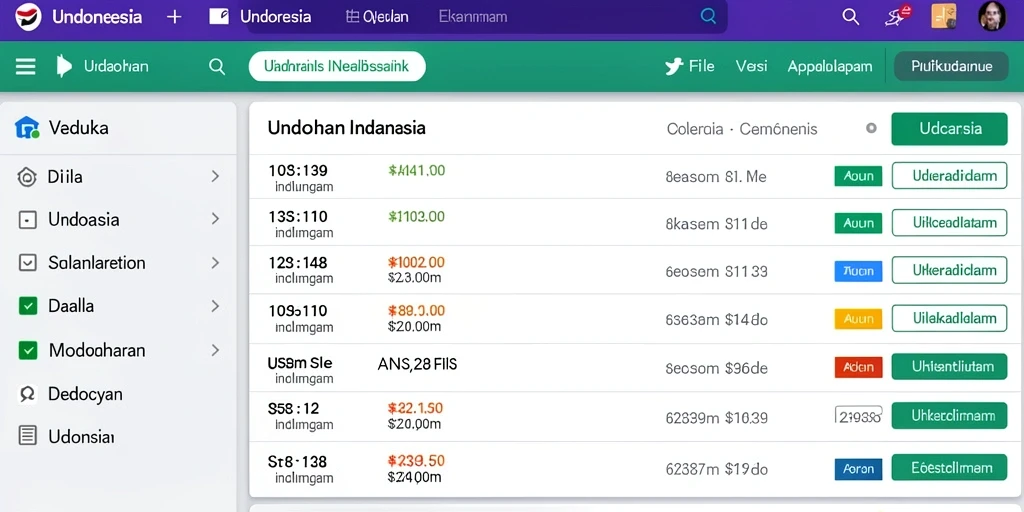Screen dimensions: 1024x512
Task: Open the hamburger menu
Action: (25, 66)
